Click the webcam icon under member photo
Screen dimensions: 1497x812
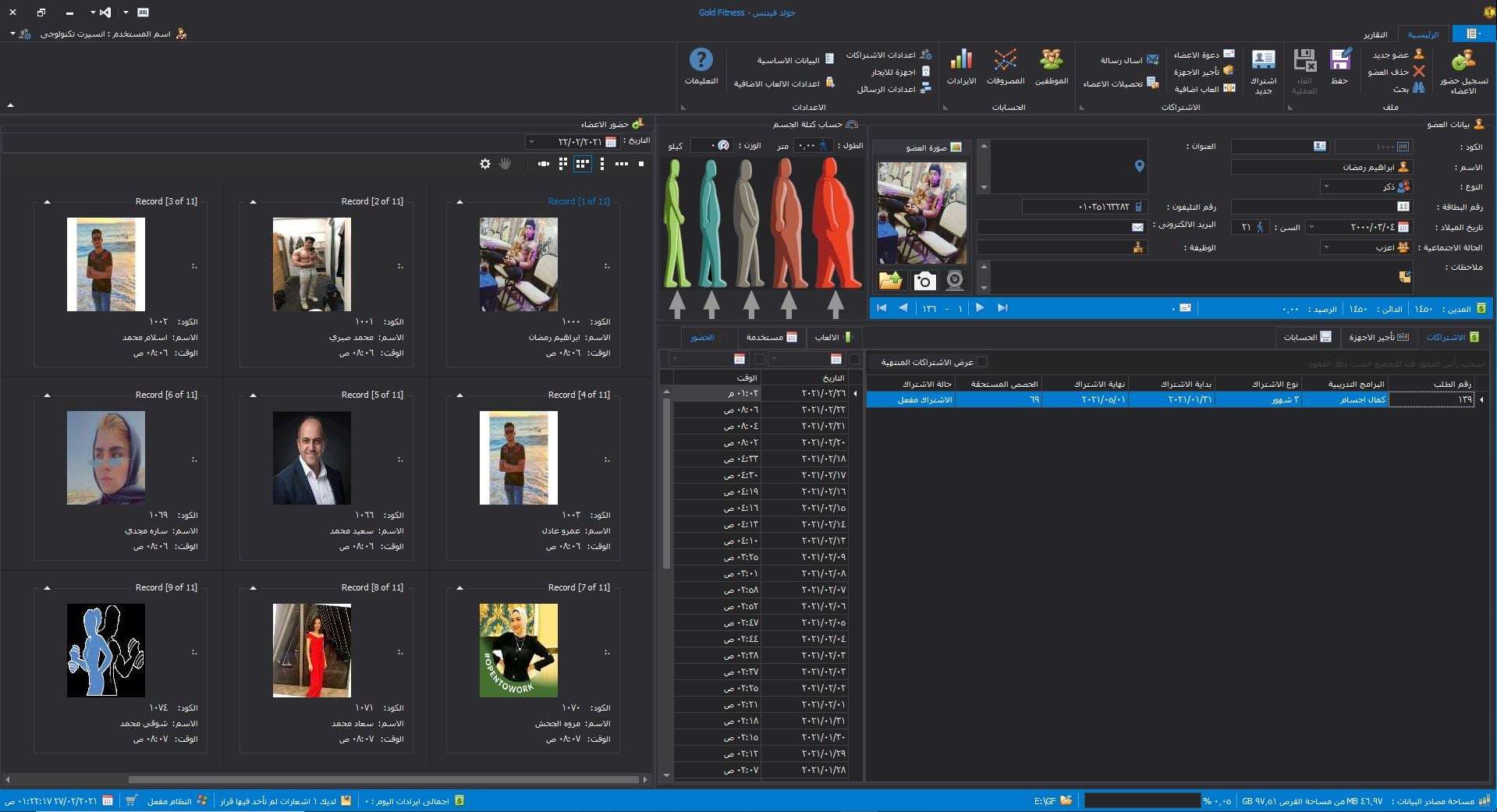click(955, 281)
